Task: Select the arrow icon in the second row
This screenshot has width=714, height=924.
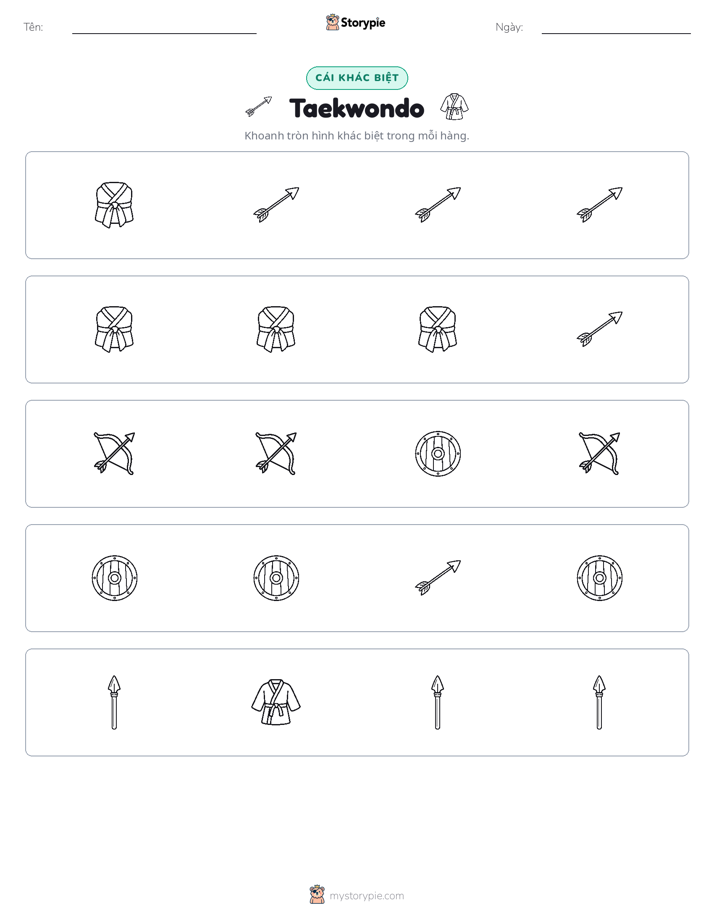Action: tap(599, 329)
